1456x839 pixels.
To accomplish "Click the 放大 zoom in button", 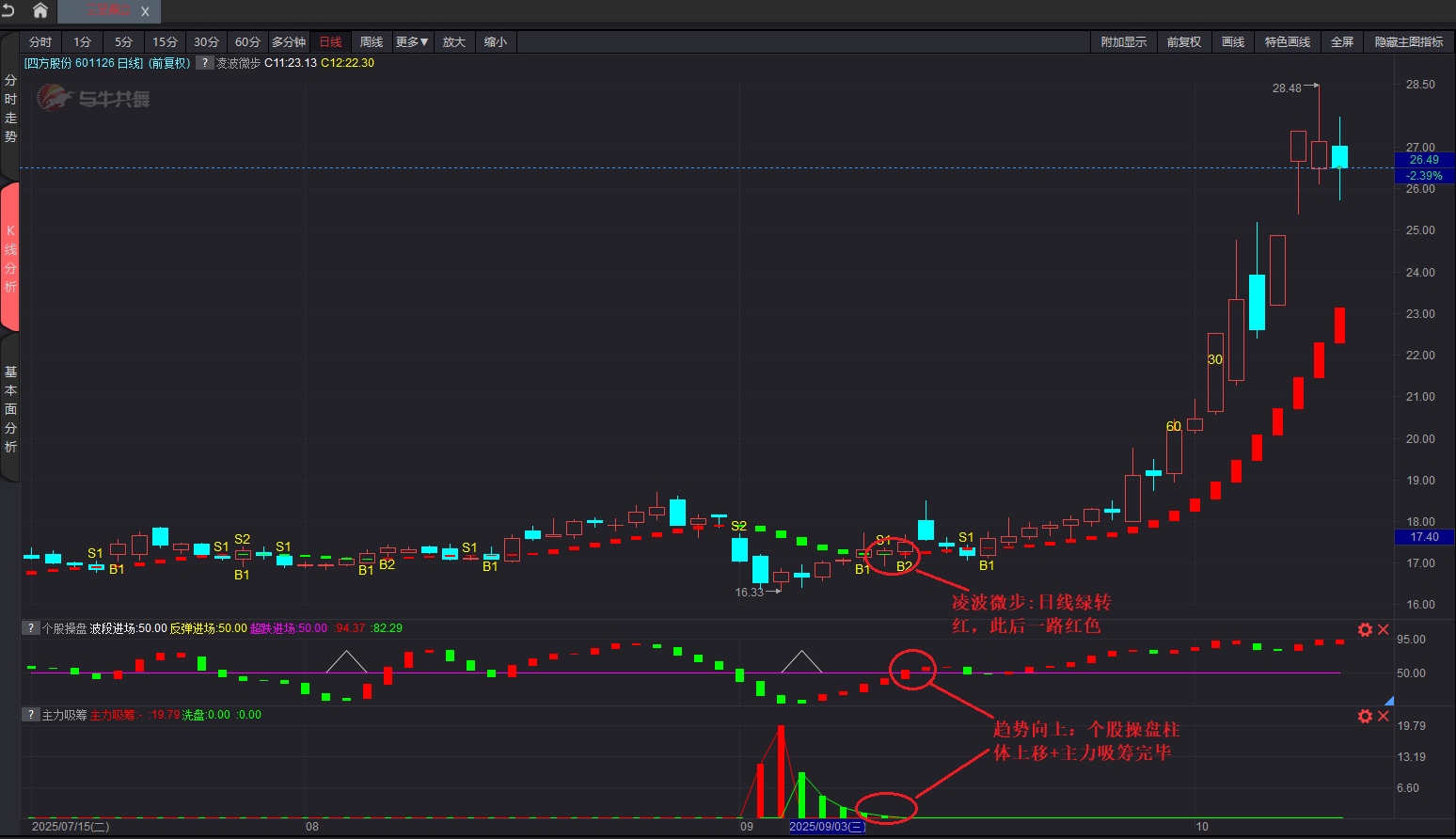I will [454, 42].
